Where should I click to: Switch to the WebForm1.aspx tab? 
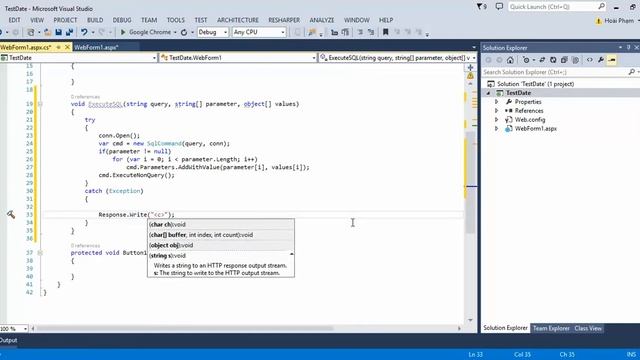pyautogui.click(x=96, y=47)
